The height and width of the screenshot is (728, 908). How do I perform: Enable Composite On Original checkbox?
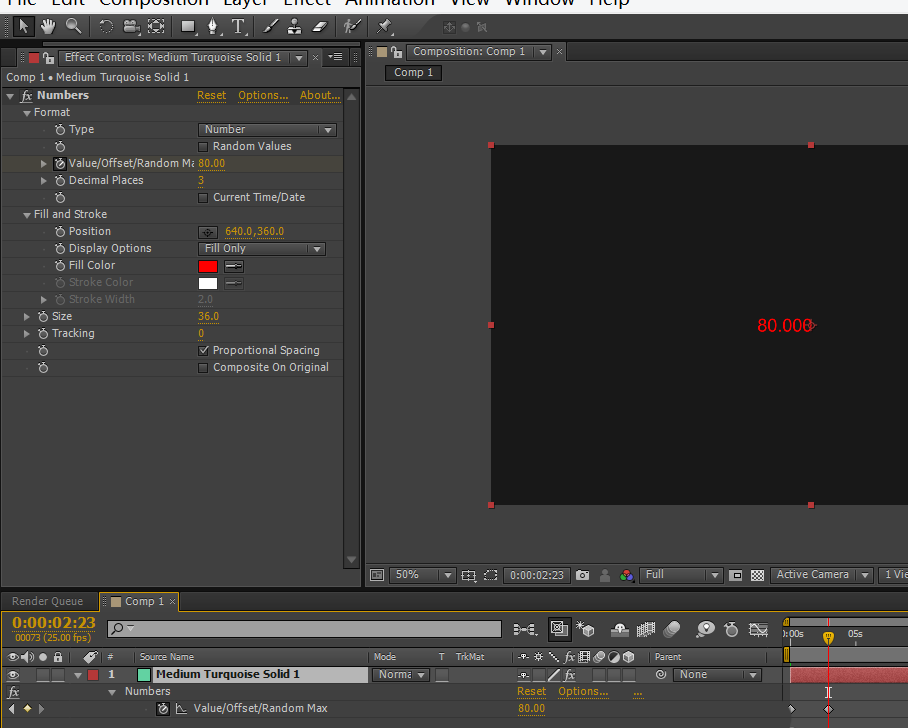(204, 368)
